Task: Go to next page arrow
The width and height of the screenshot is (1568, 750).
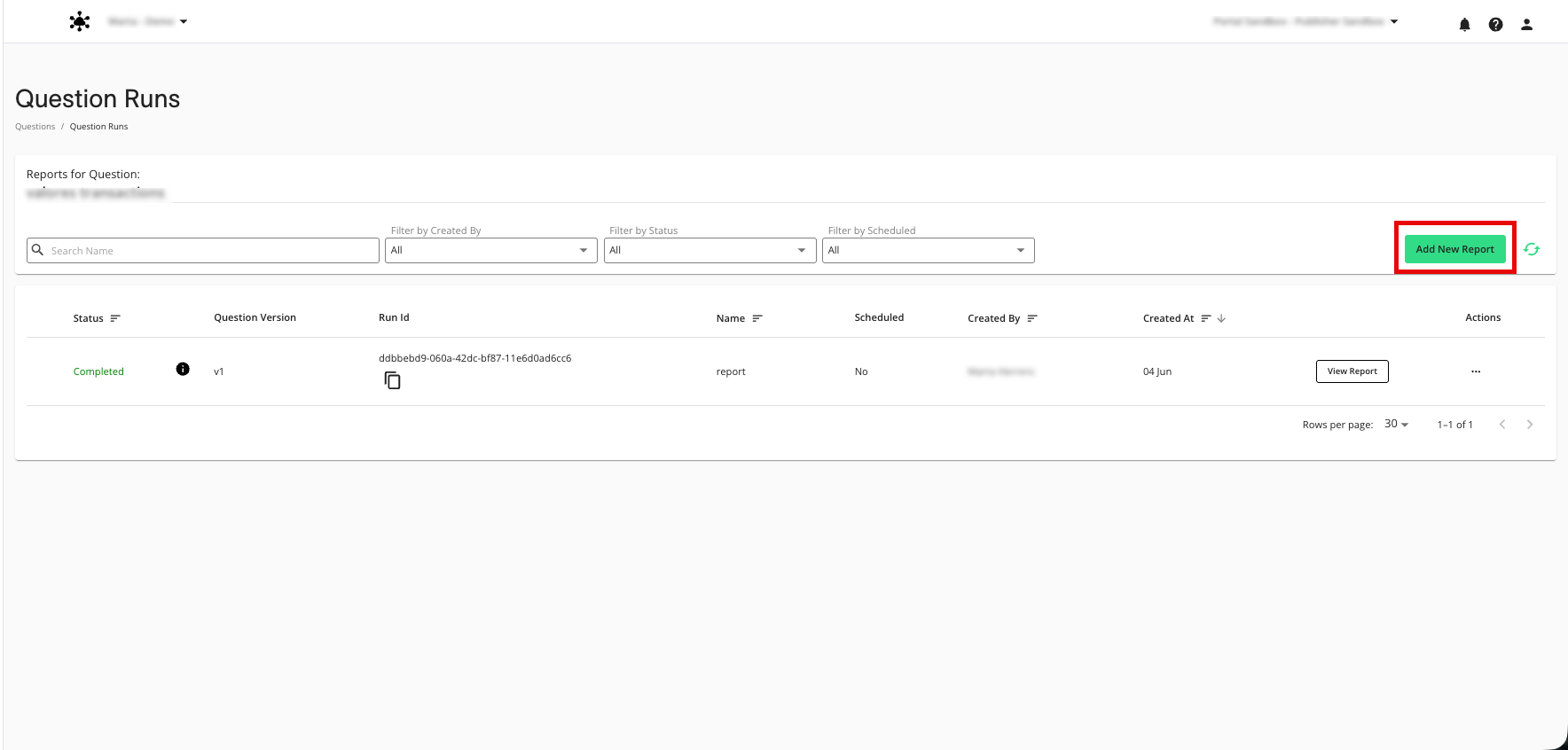Action: (x=1530, y=425)
